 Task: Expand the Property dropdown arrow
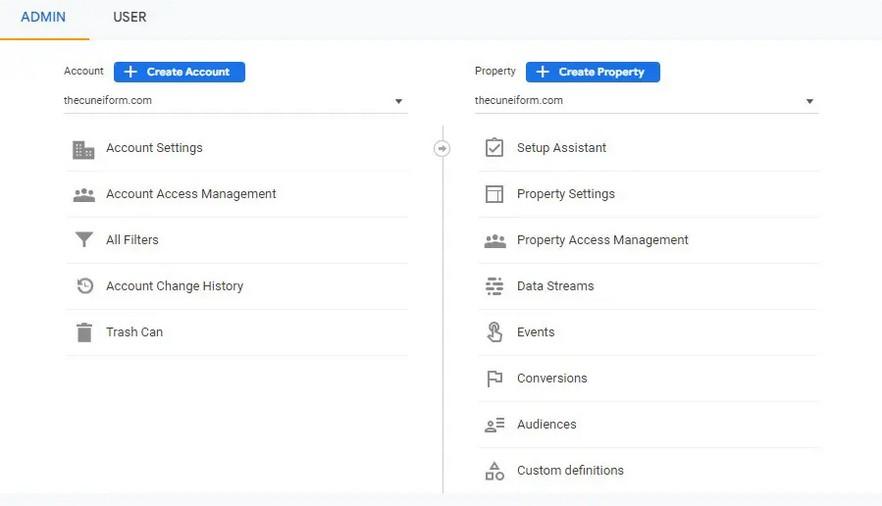[809, 101]
